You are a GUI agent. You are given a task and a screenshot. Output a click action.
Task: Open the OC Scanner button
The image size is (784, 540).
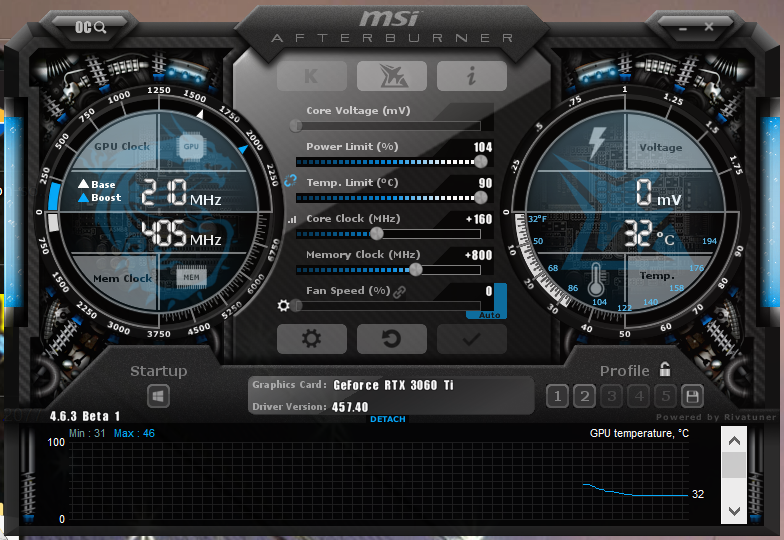90,27
